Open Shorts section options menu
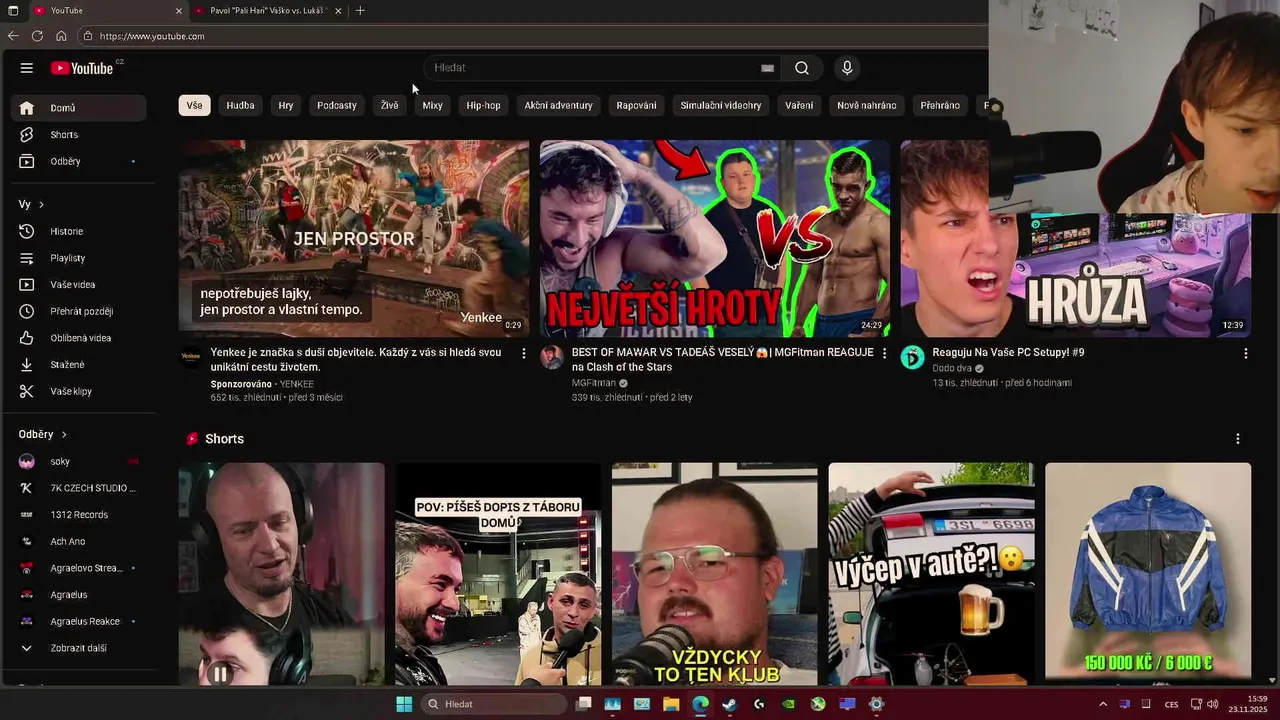Image resolution: width=1280 pixels, height=720 pixels. click(1238, 439)
